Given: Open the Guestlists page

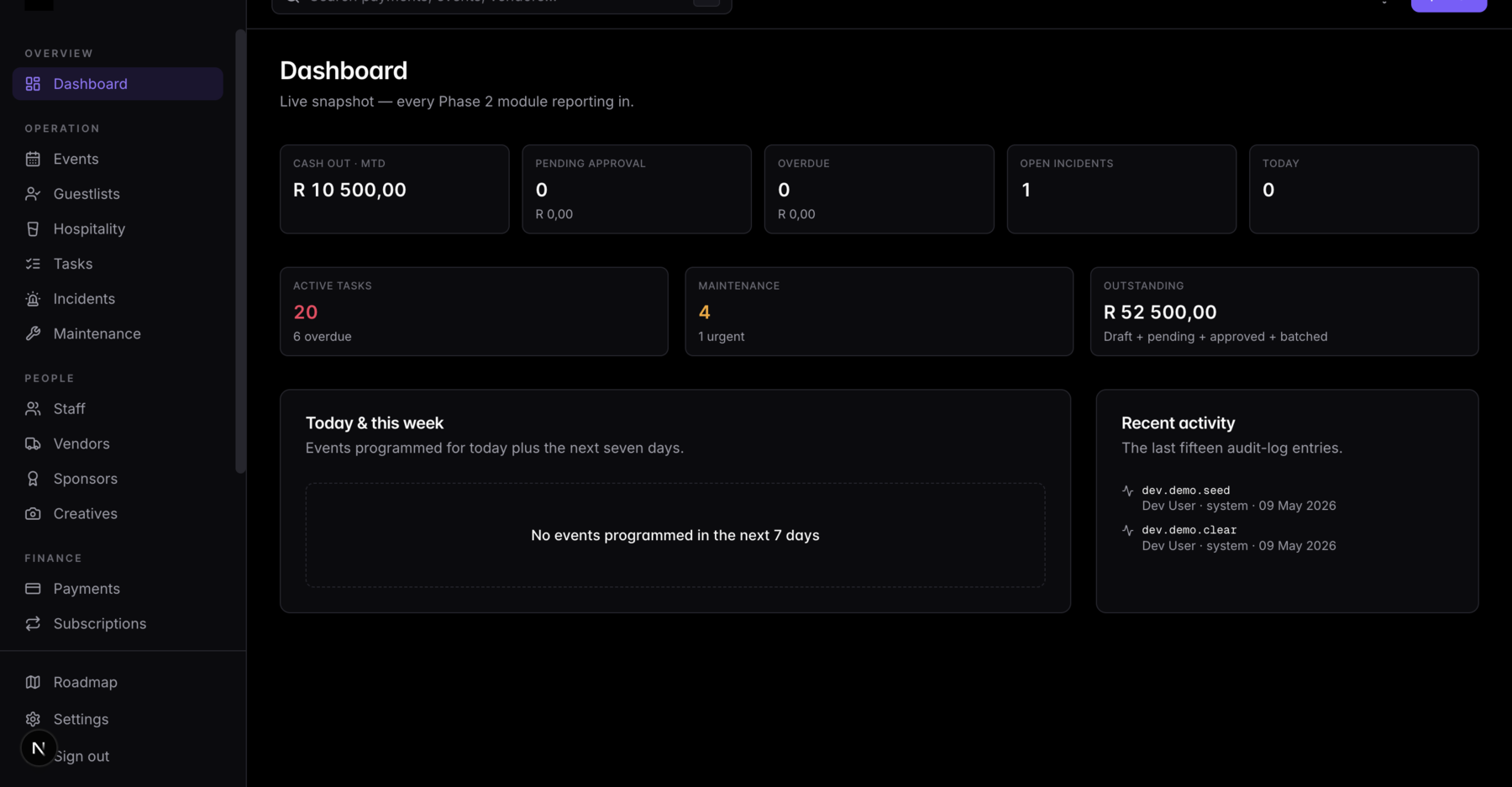Looking at the screenshot, I should point(118,194).
